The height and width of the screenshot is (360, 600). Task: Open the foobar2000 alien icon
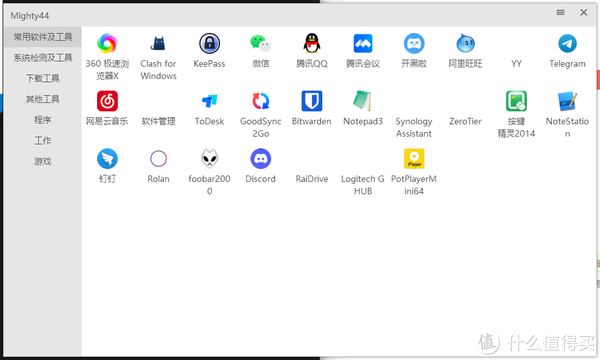[x=209, y=158]
